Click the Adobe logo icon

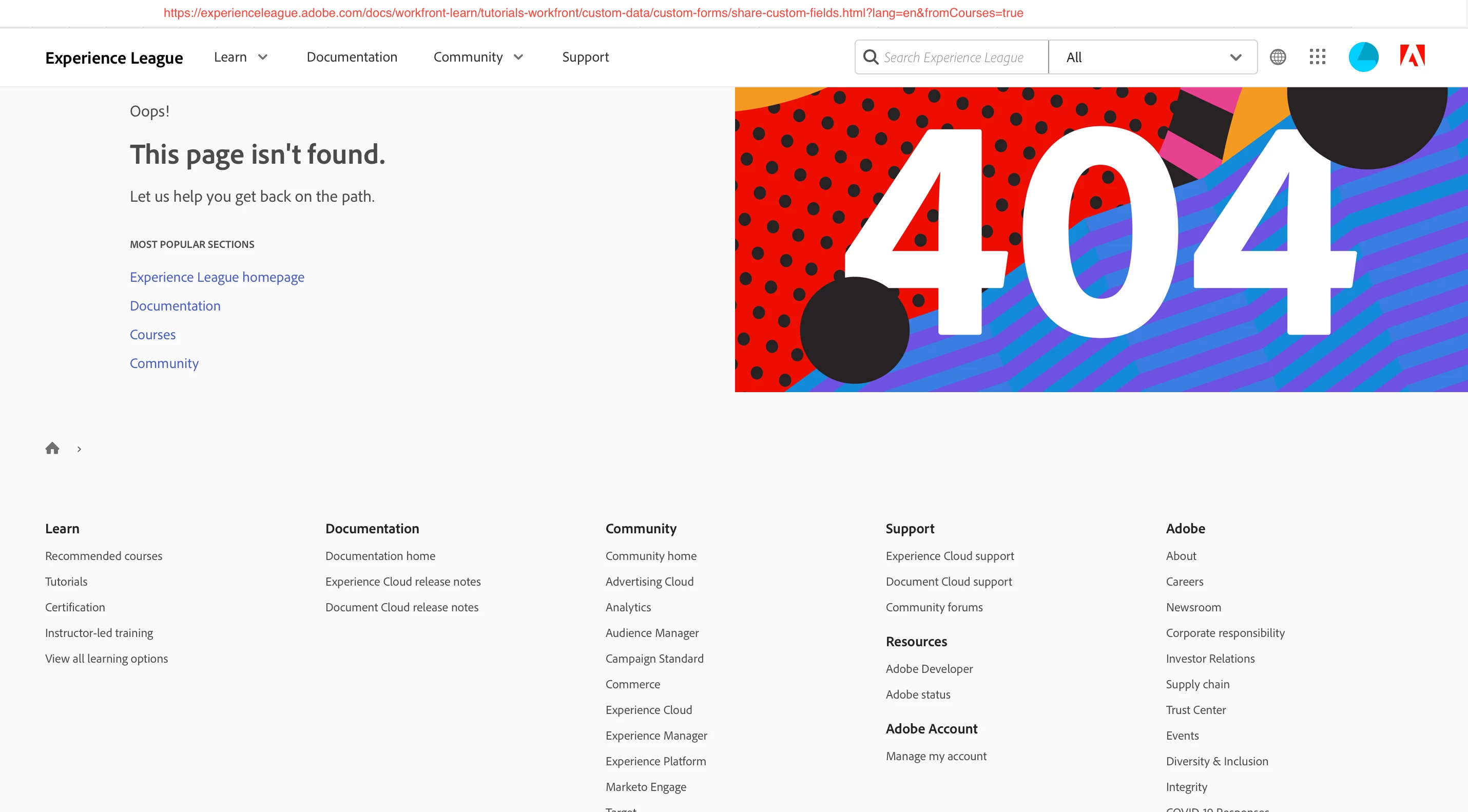pyautogui.click(x=1412, y=56)
